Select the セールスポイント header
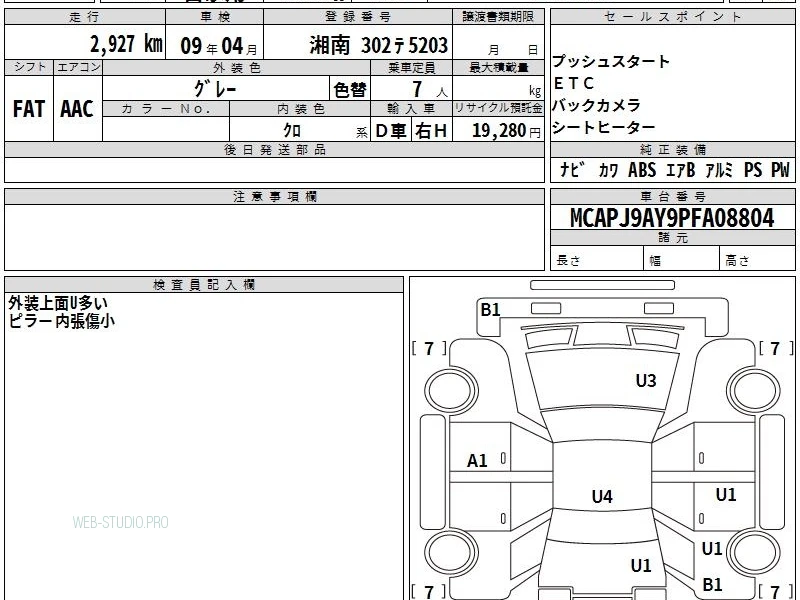This screenshot has height=600, width=800. pos(672,17)
